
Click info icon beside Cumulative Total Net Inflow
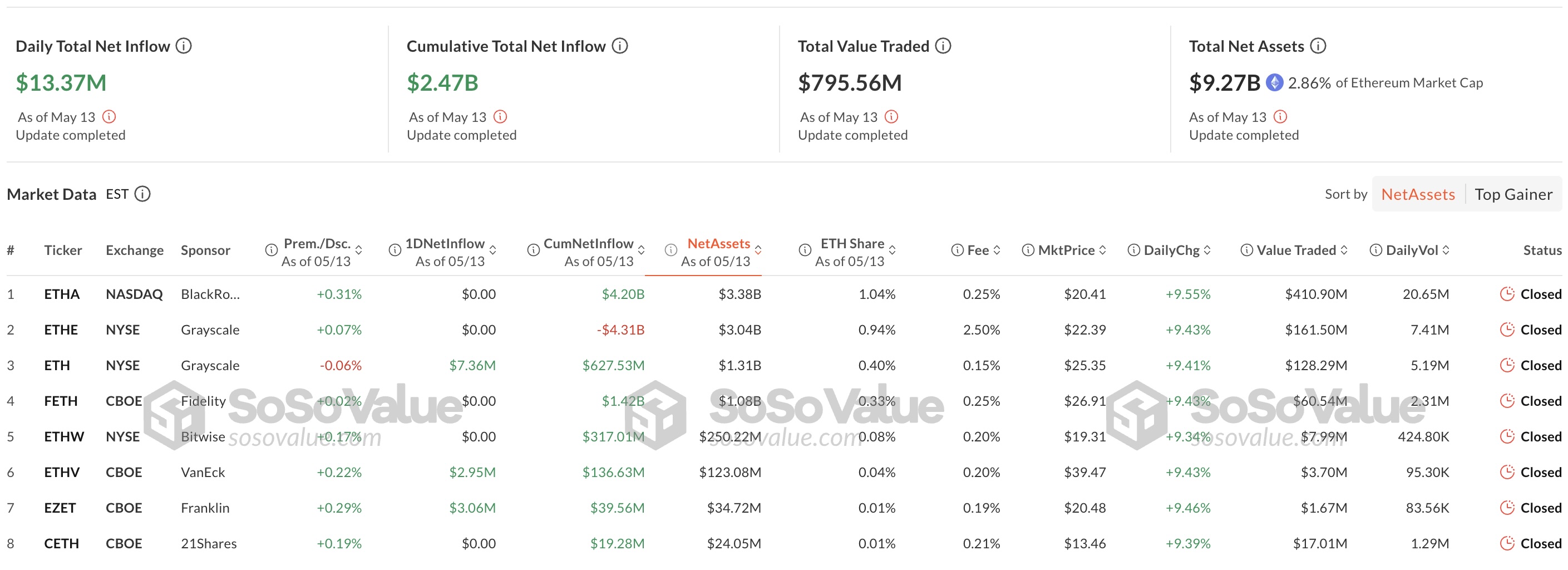620,46
